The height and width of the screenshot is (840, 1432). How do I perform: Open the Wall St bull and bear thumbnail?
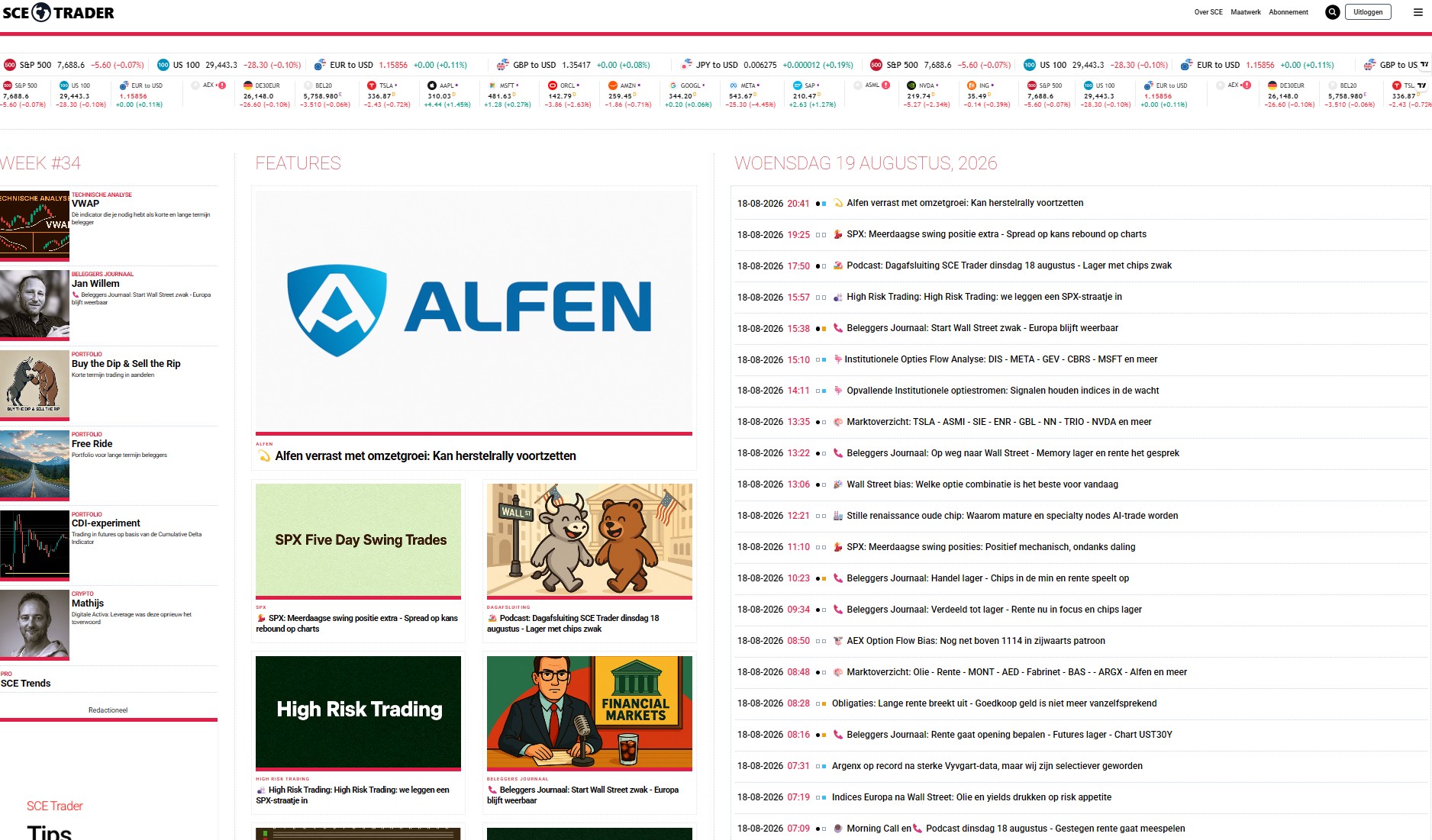[x=589, y=540]
